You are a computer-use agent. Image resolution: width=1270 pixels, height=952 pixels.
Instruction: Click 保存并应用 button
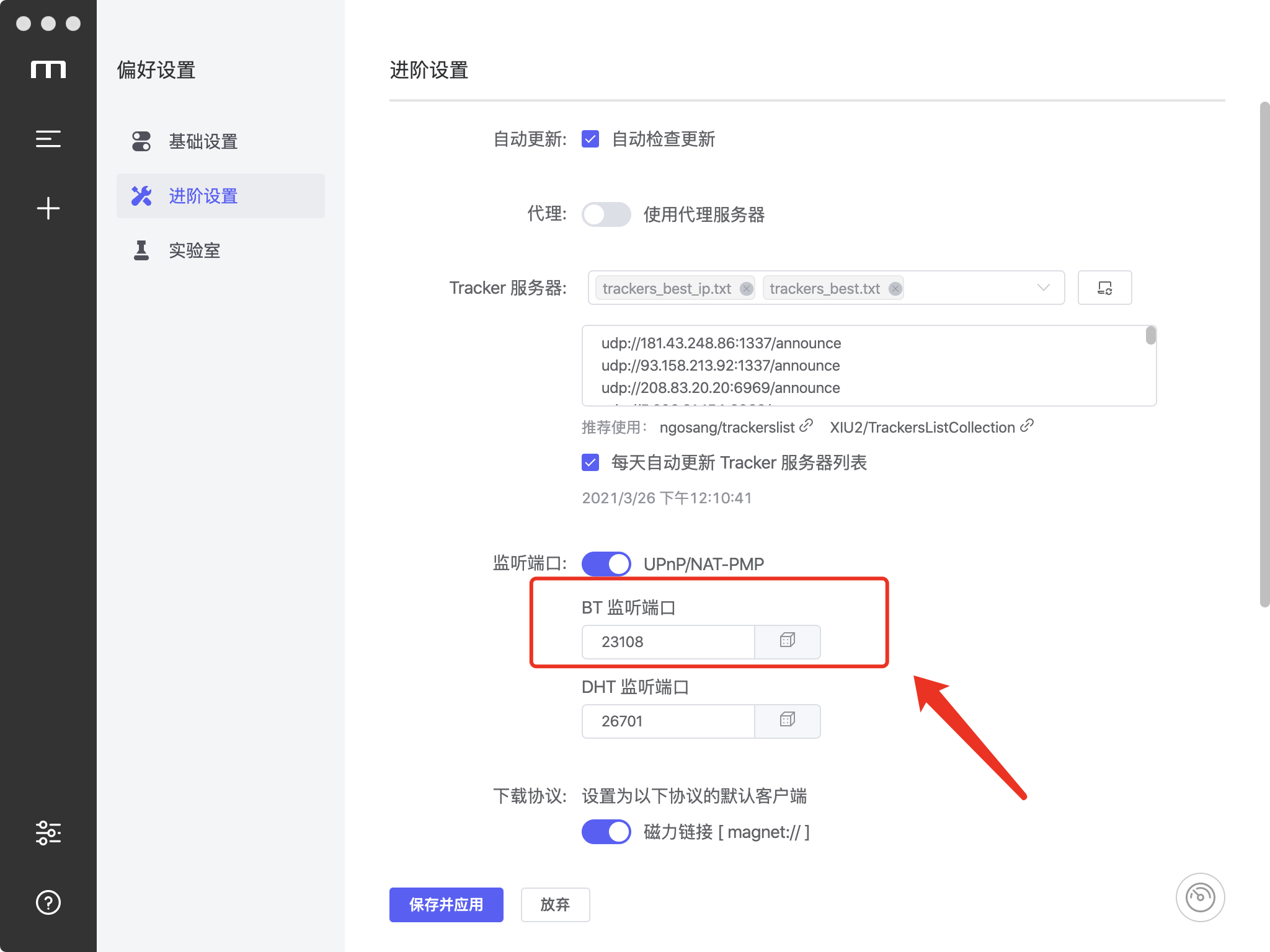click(x=446, y=904)
